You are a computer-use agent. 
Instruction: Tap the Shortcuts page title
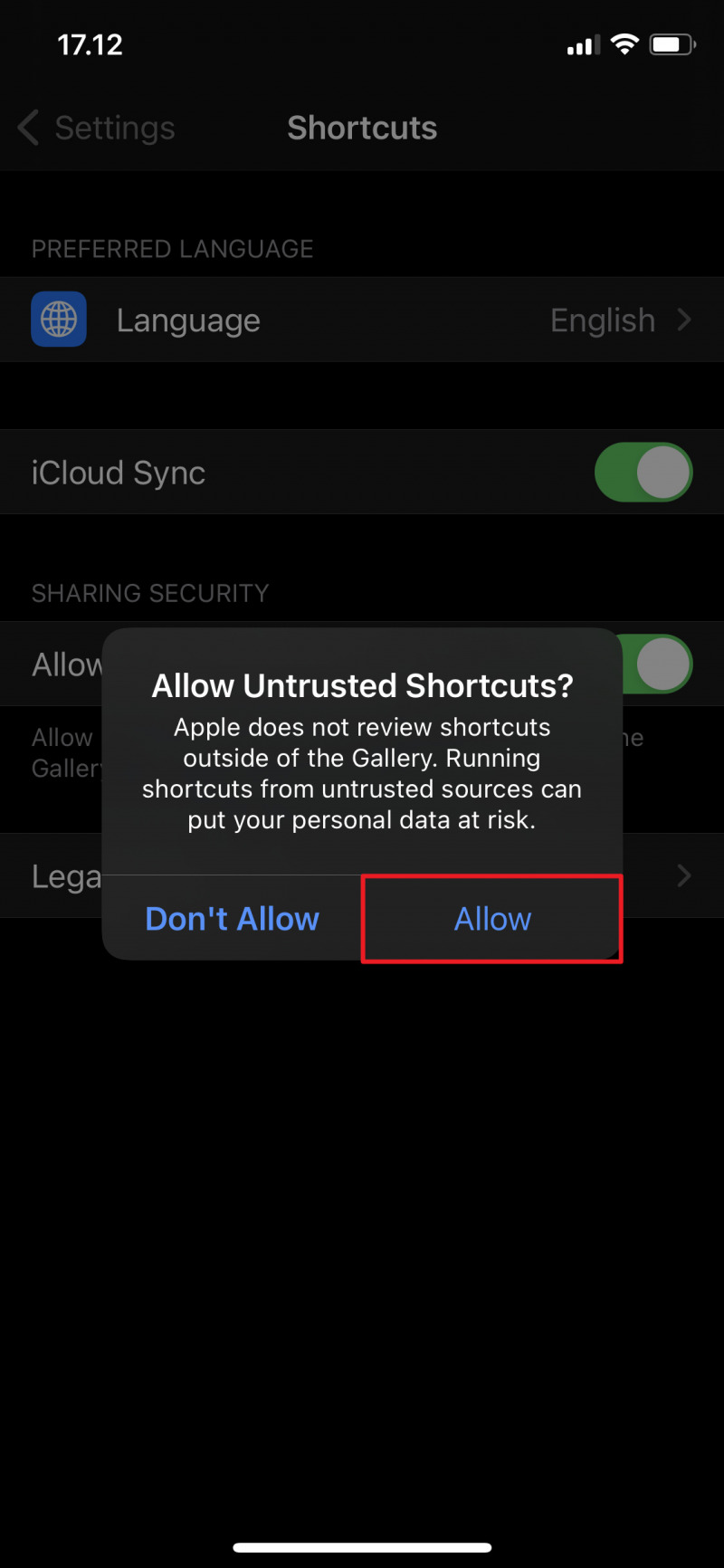point(362,128)
